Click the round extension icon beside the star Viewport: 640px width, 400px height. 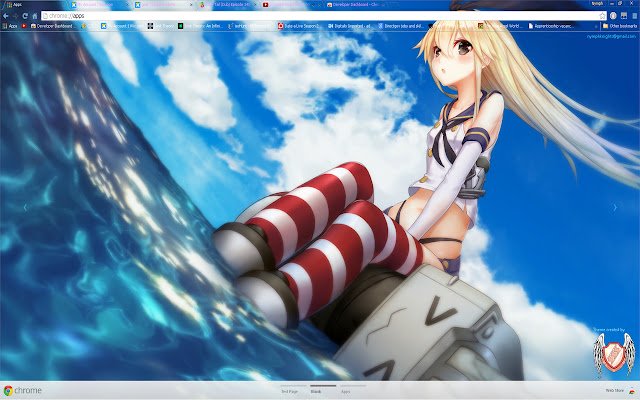pyautogui.click(x=613, y=16)
